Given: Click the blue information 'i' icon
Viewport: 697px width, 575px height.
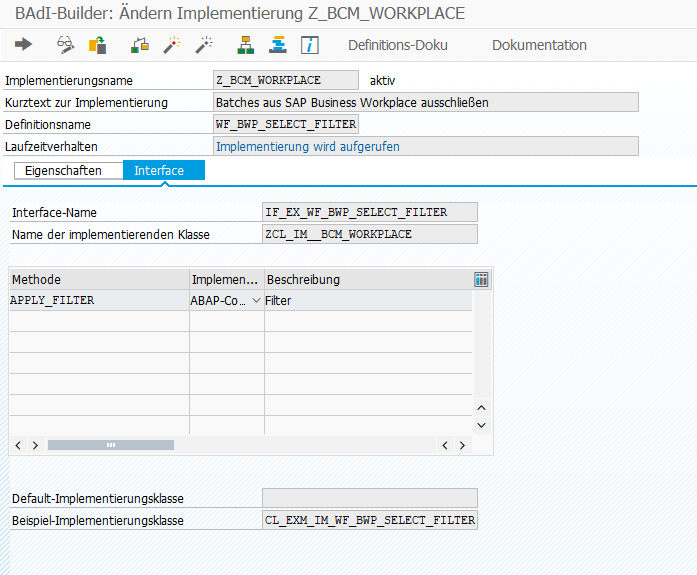Looking at the screenshot, I should pyautogui.click(x=310, y=45).
